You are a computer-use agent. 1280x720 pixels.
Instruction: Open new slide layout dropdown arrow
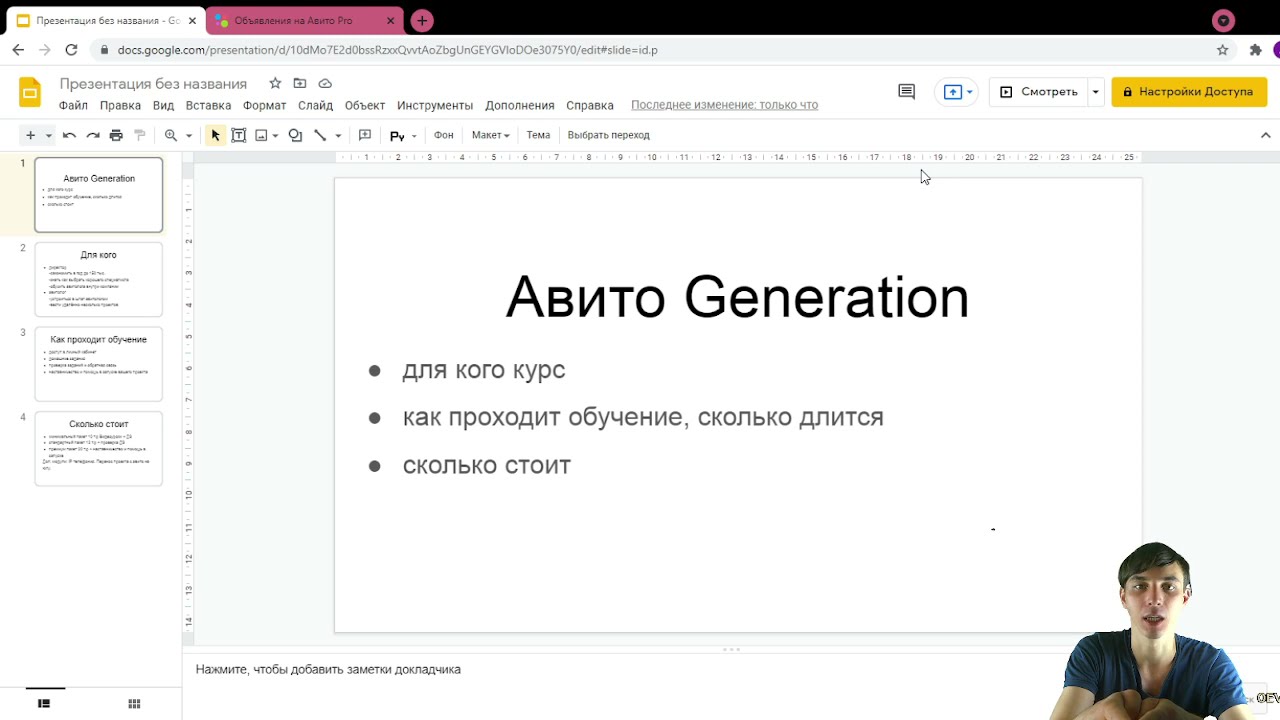click(48, 135)
